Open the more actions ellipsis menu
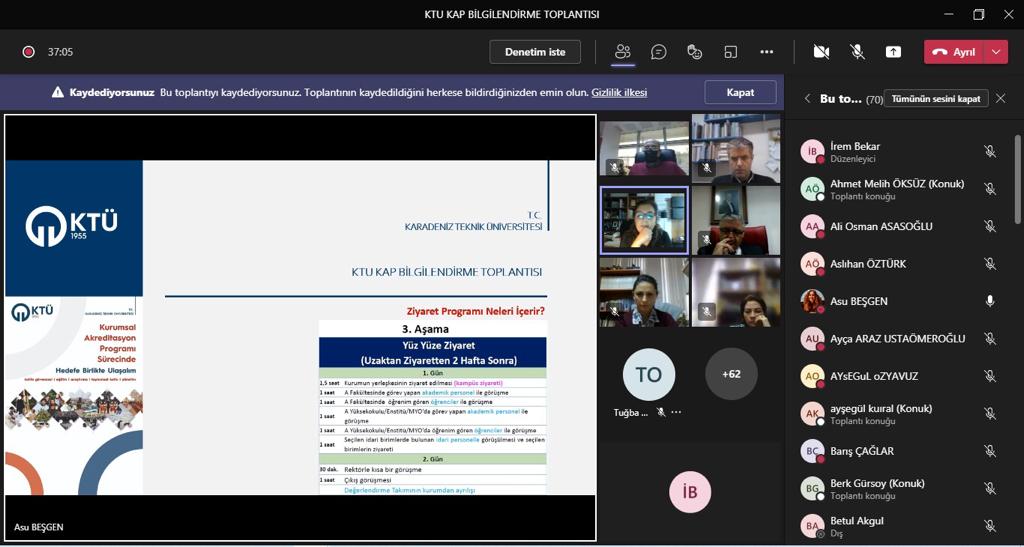Screen dimensions: 1024x547 point(767,52)
